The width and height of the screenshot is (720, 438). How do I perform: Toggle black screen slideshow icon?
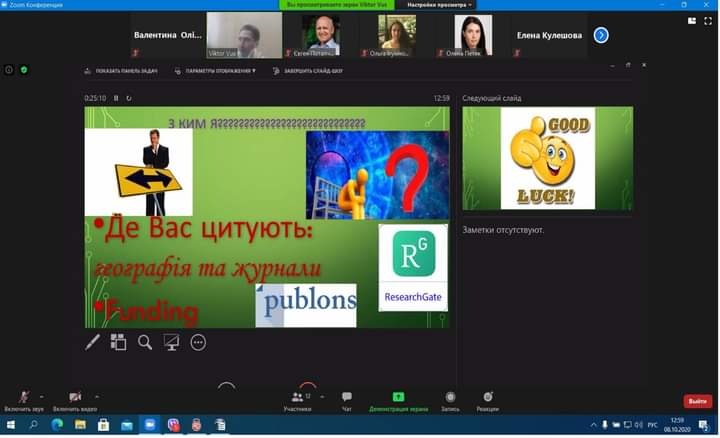coord(171,343)
